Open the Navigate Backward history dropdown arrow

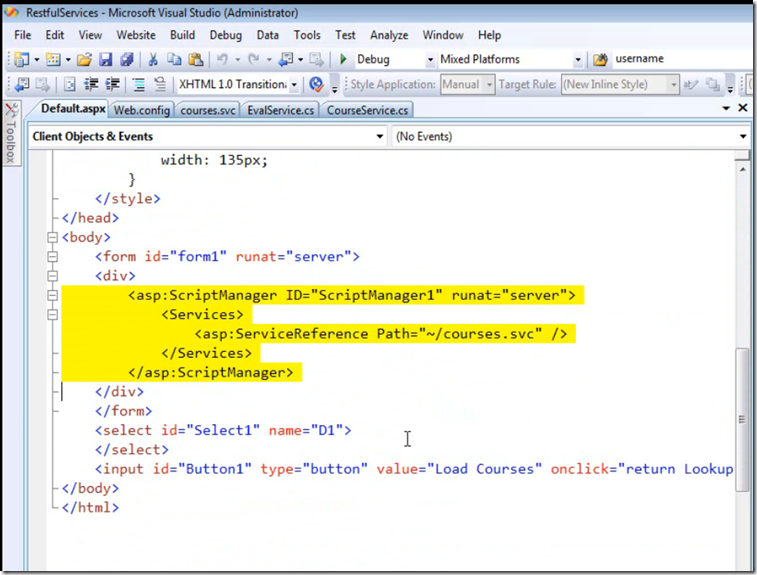tap(300, 60)
